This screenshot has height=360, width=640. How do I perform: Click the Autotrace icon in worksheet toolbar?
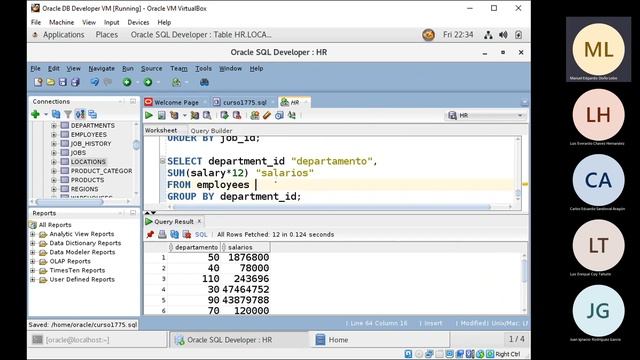tap(195, 116)
